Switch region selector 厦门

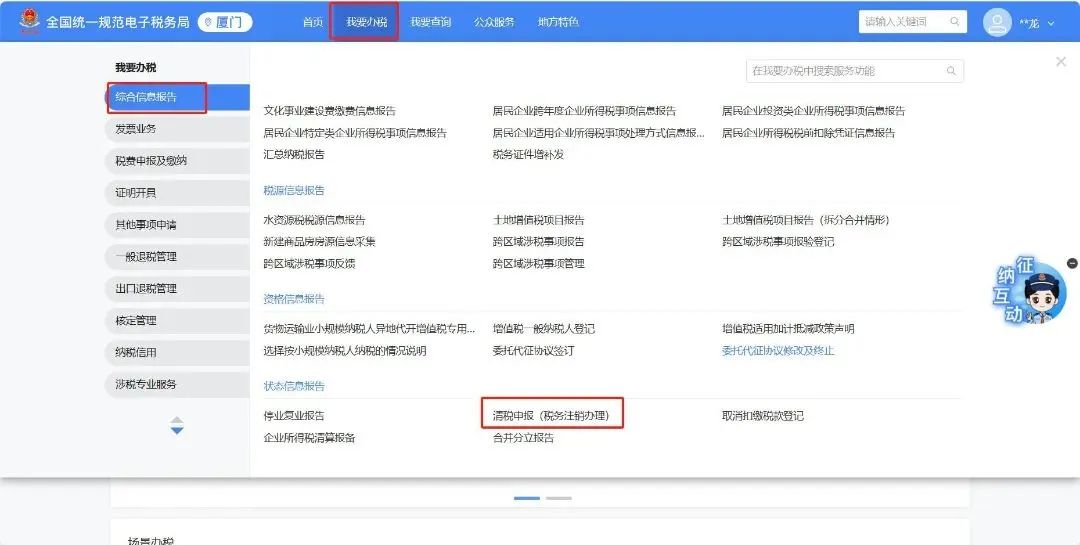[225, 22]
